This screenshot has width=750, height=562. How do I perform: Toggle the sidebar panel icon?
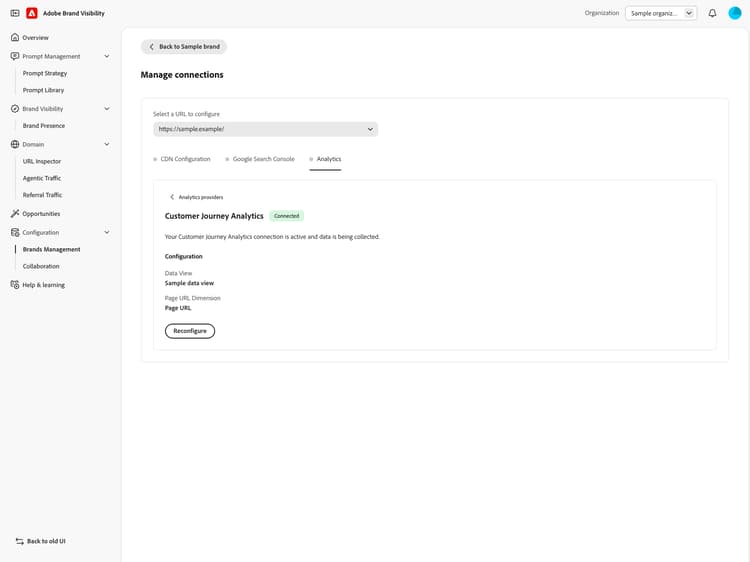click(15, 13)
